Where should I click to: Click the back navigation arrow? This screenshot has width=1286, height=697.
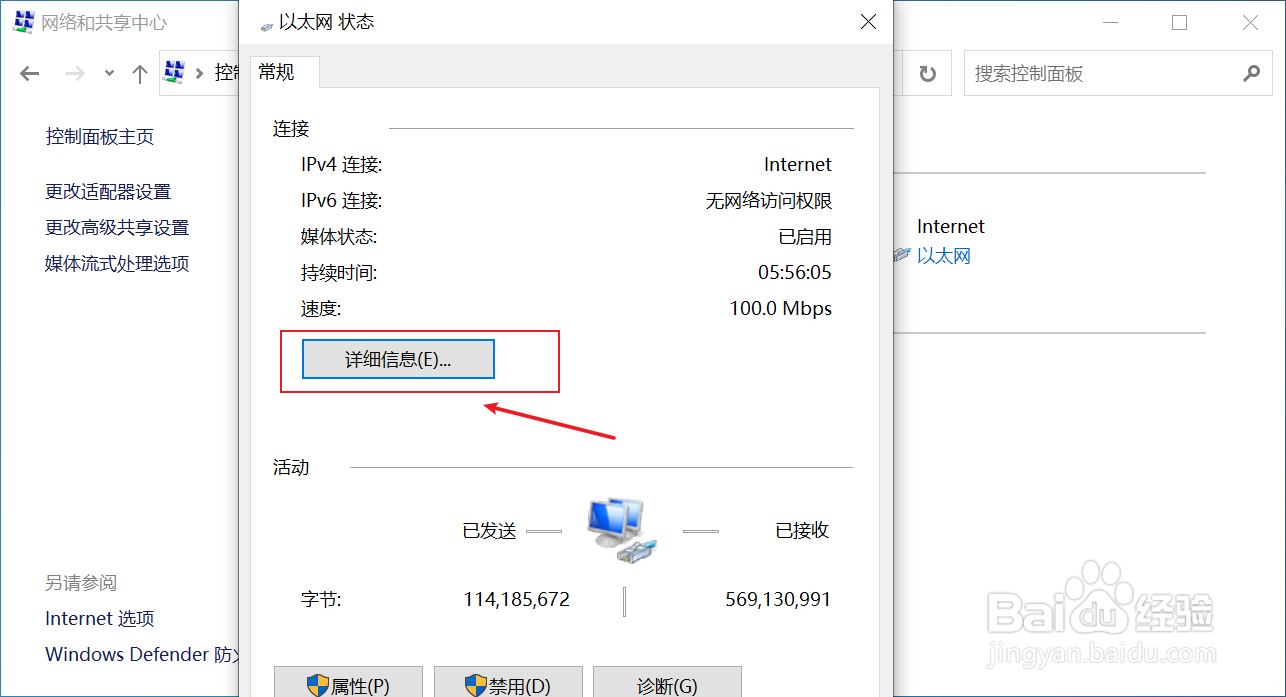click(x=30, y=72)
